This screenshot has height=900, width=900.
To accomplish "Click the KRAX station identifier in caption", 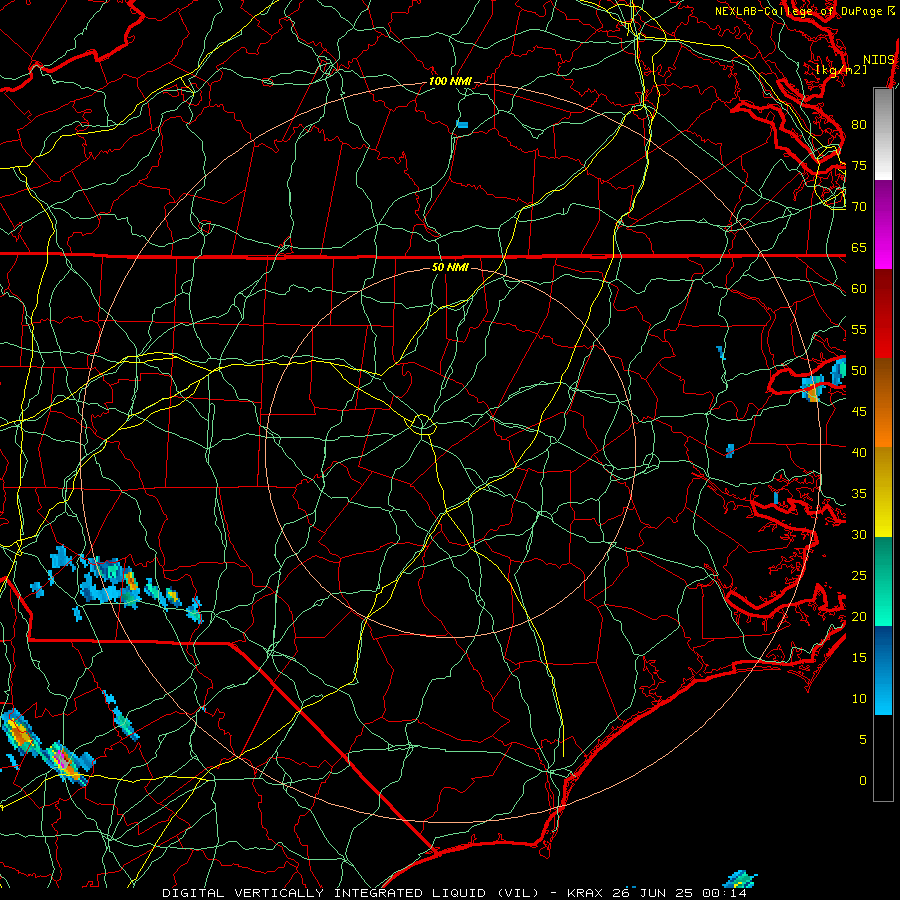I will click(x=584, y=893).
